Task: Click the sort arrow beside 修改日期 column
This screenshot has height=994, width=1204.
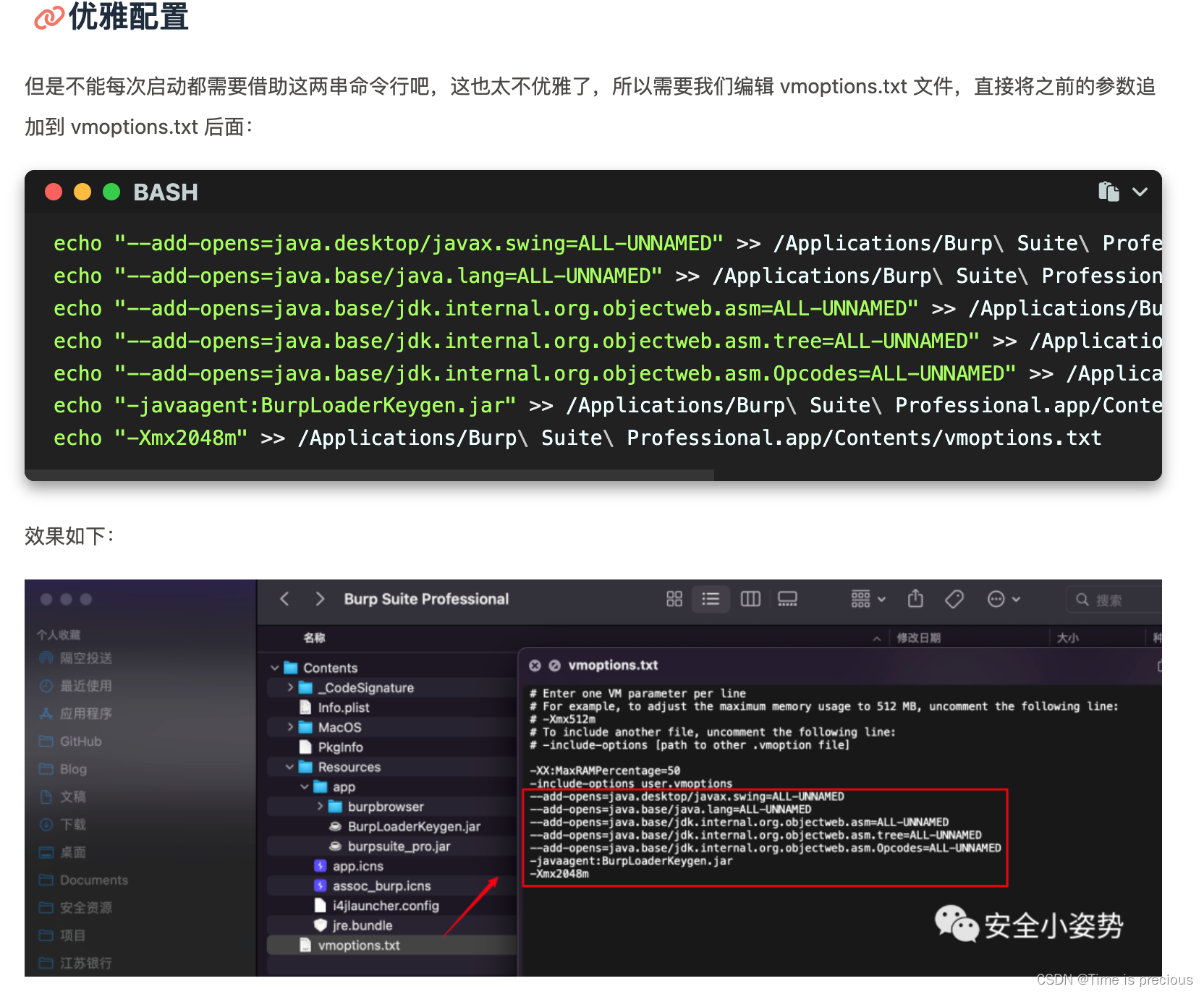Action: coord(877,638)
